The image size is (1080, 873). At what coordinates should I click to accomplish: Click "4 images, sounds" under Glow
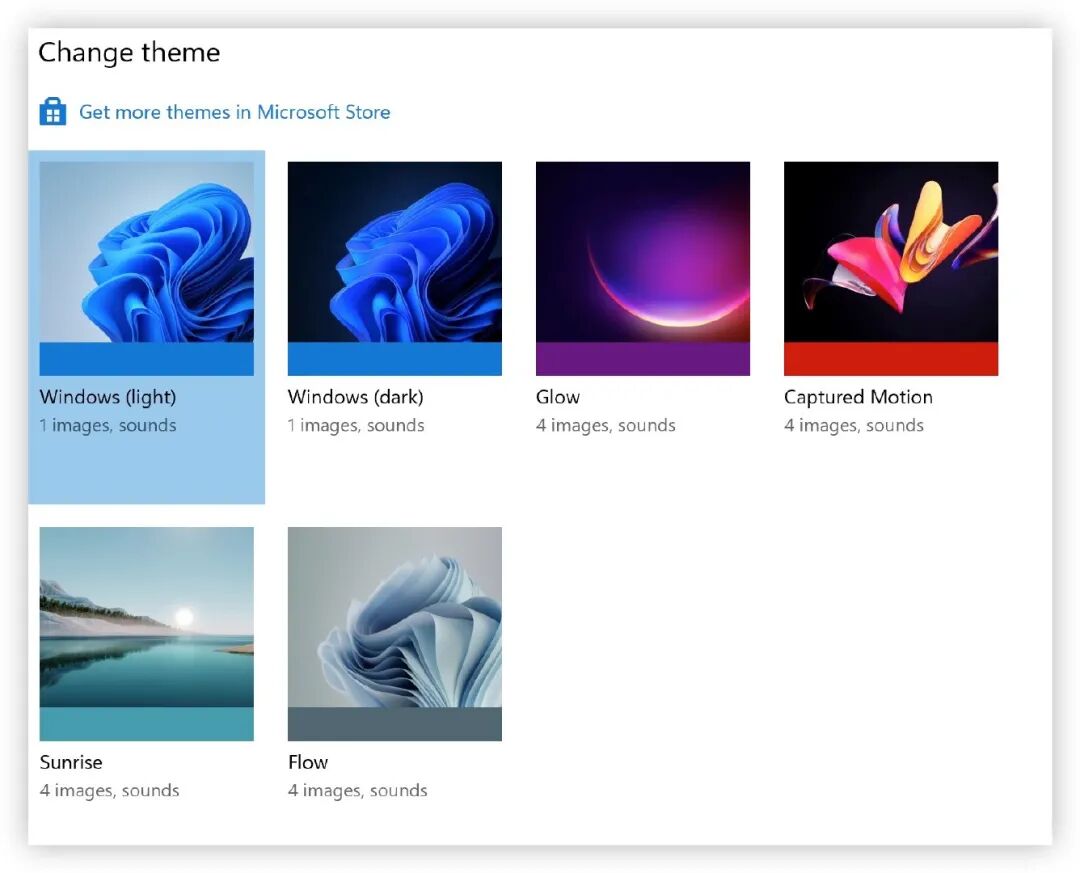pos(606,425)
